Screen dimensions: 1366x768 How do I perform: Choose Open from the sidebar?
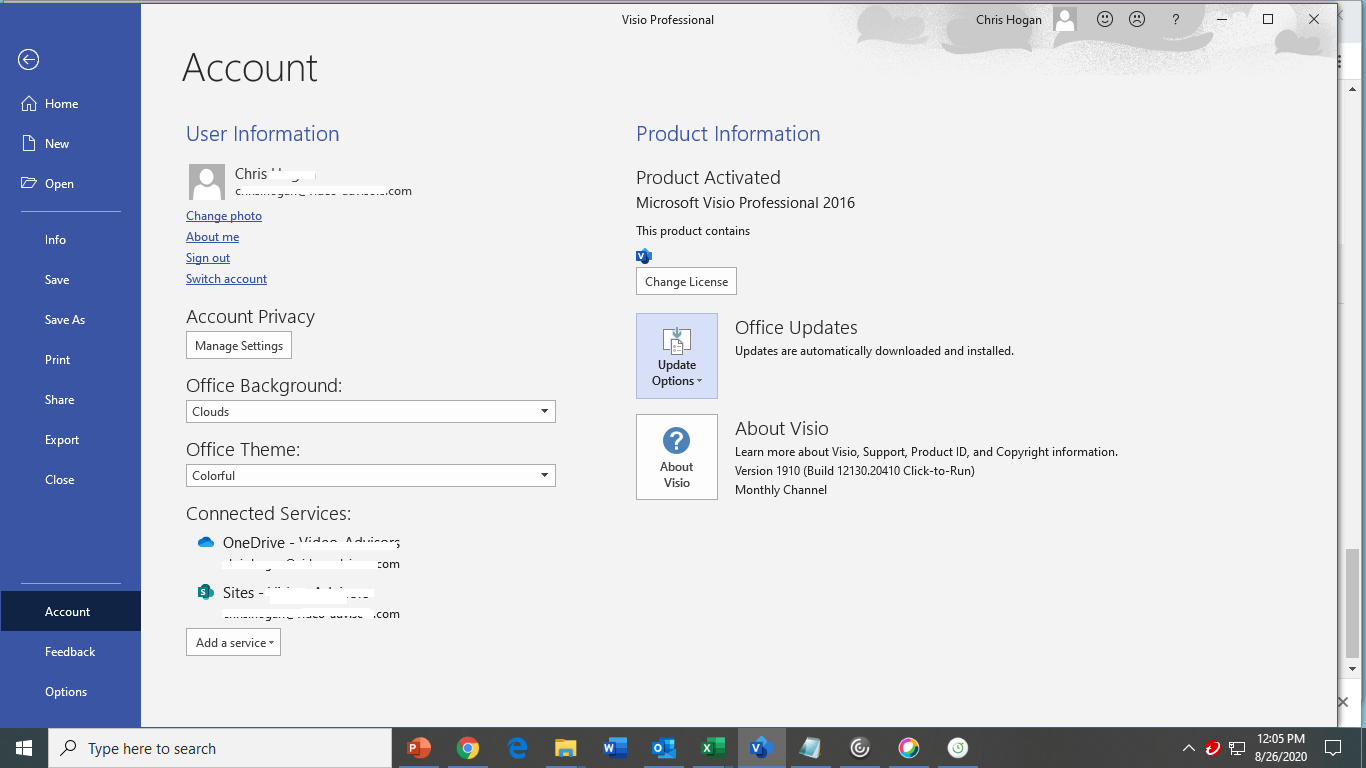tap(70, 184)
